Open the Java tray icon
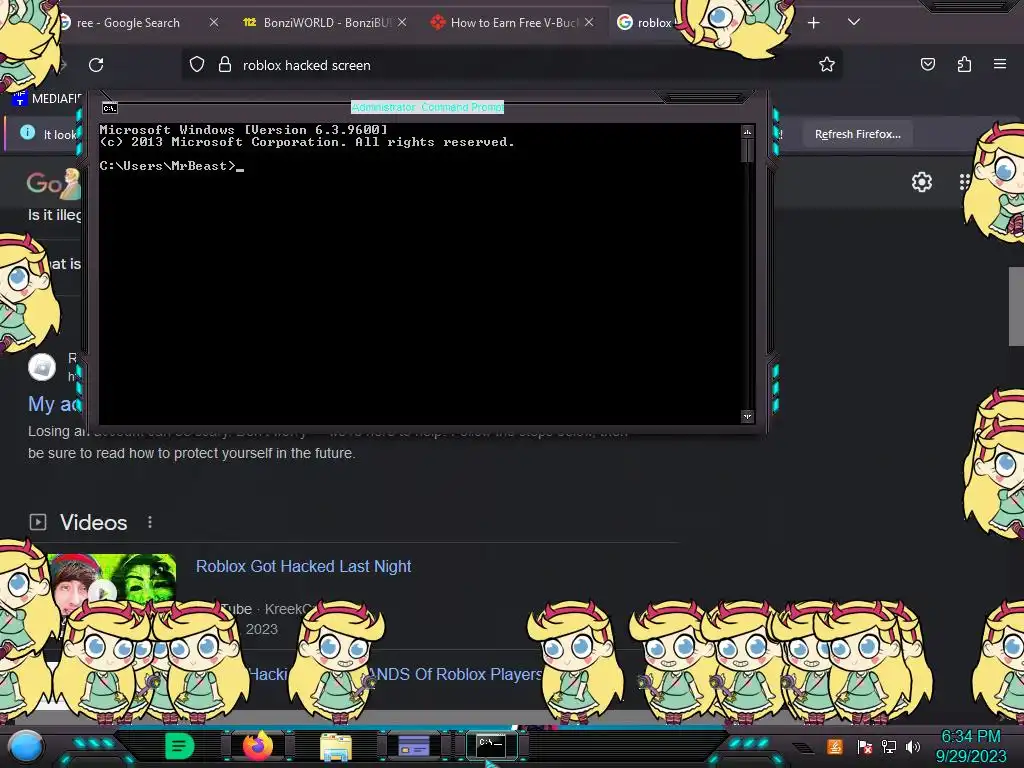The image size is (1024, 768). 834,746
